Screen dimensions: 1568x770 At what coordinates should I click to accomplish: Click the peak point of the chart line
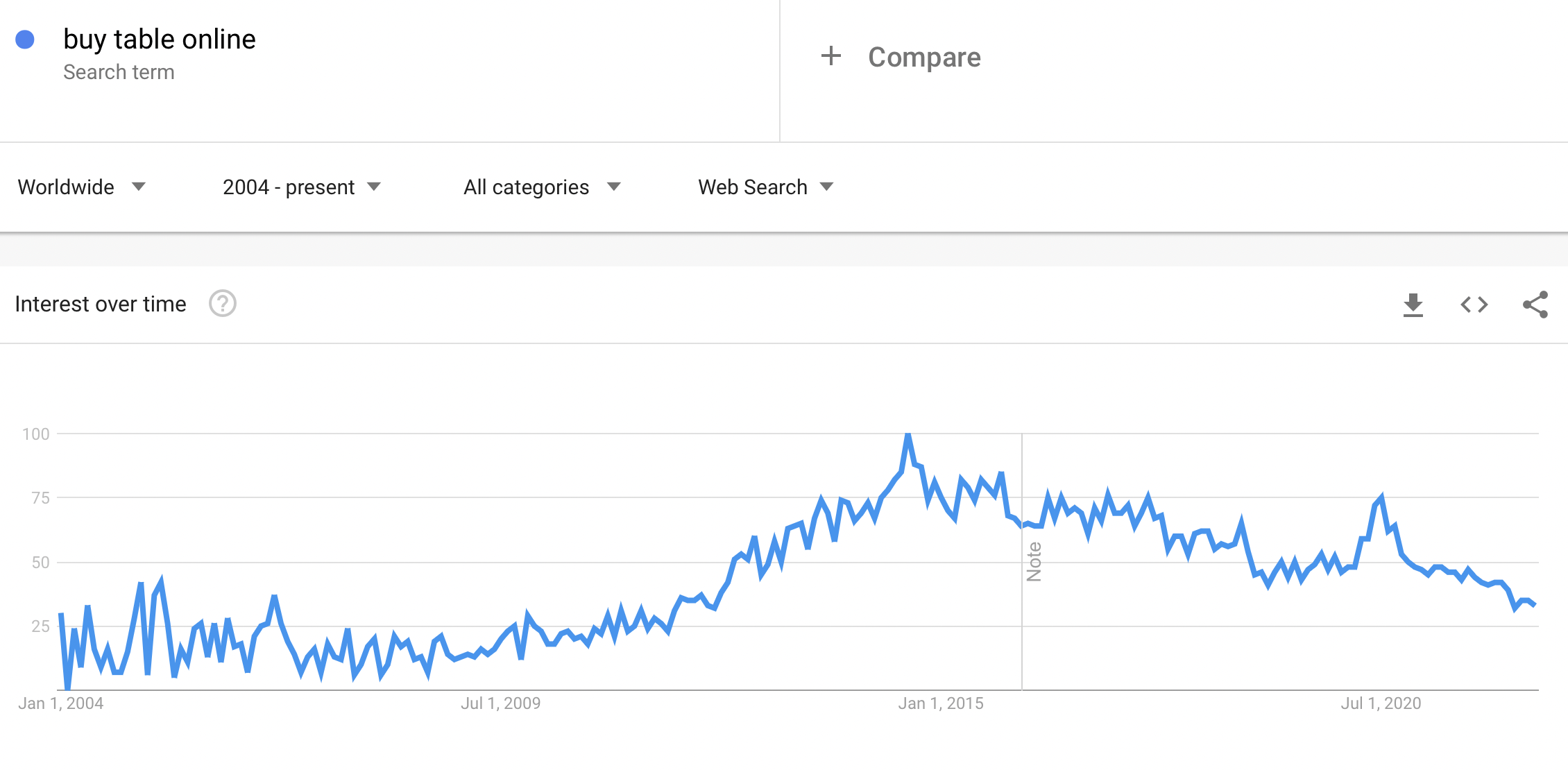[907, 435]
